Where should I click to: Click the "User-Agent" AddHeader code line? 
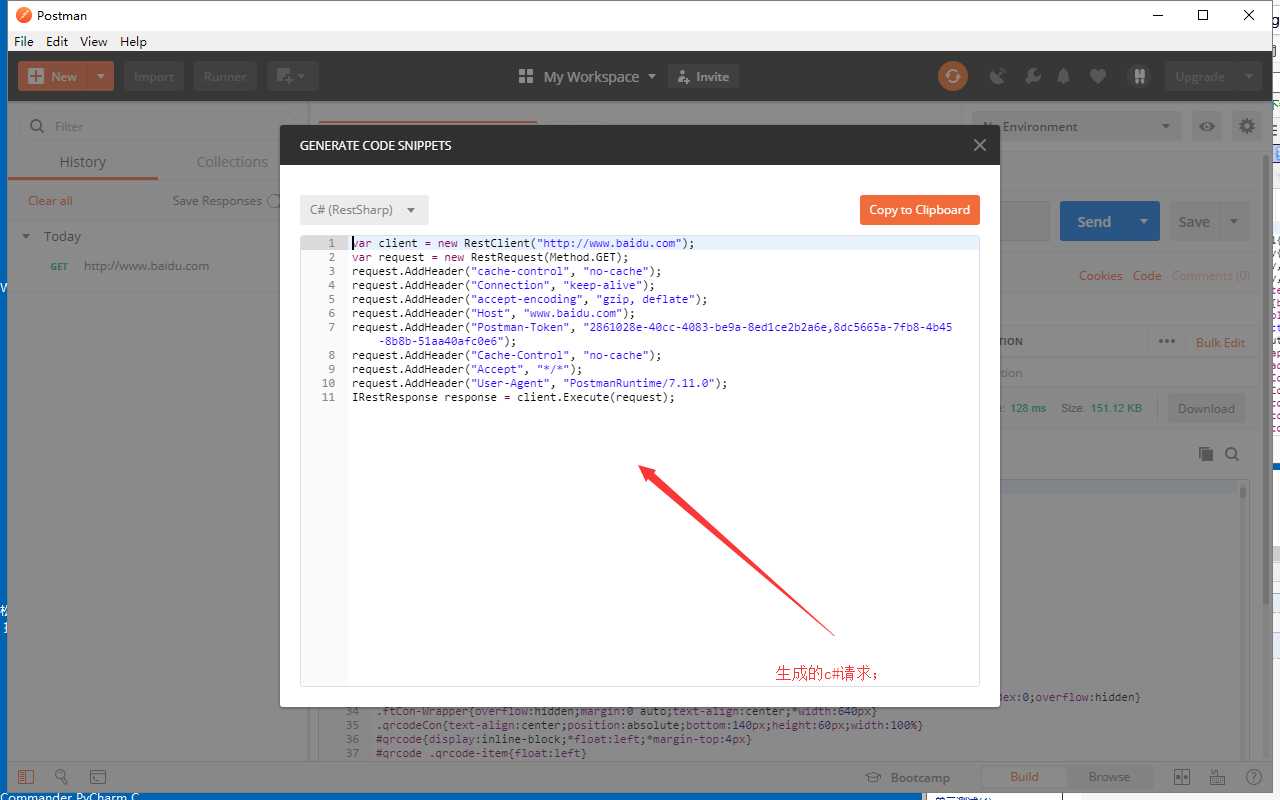pyautogui.click(x=540, y=383)
